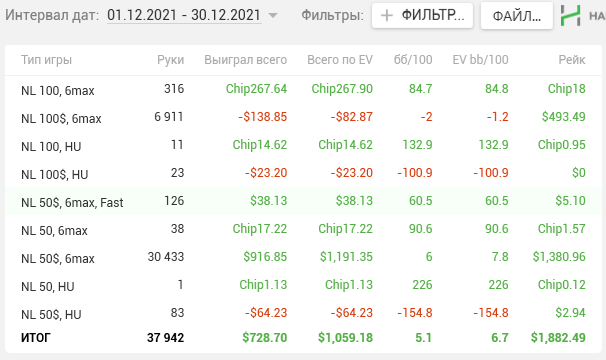This screenshot has height=360, width=606.
Task: Add a filter with ФИЛЬТР... button
Action: [x=422, y=15]
